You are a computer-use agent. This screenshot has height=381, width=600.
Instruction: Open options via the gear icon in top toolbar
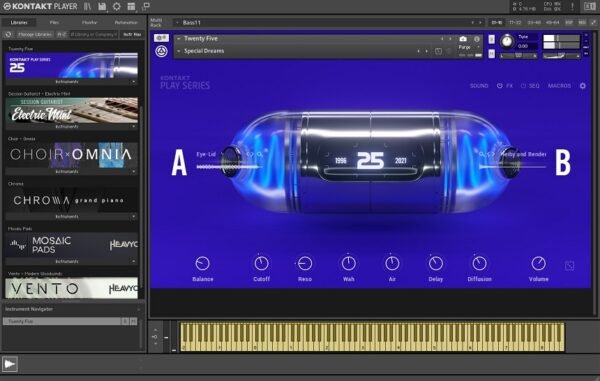(117, 7)
